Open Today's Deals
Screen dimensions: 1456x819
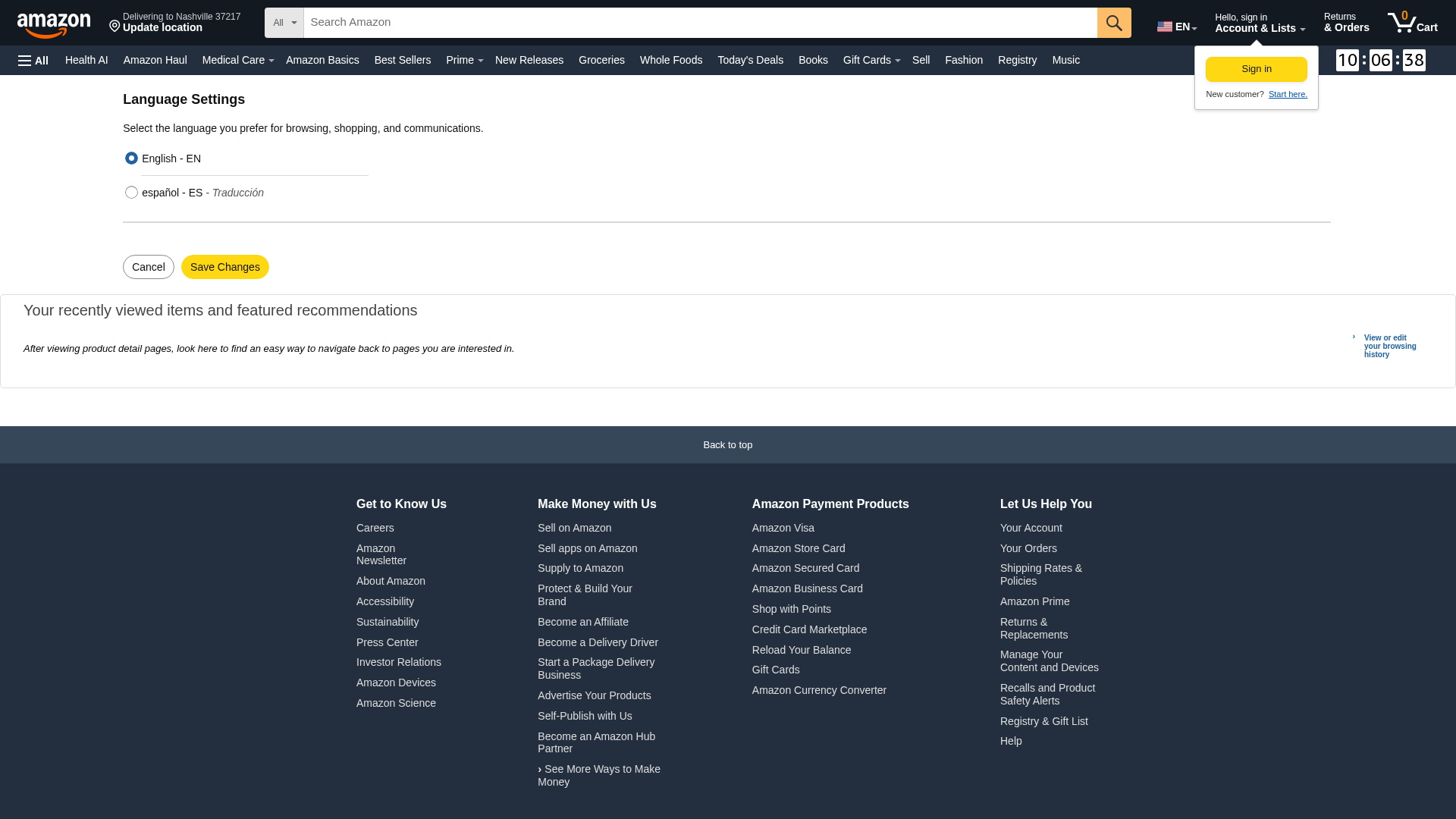pyautogui.click(x=750, y=60)
